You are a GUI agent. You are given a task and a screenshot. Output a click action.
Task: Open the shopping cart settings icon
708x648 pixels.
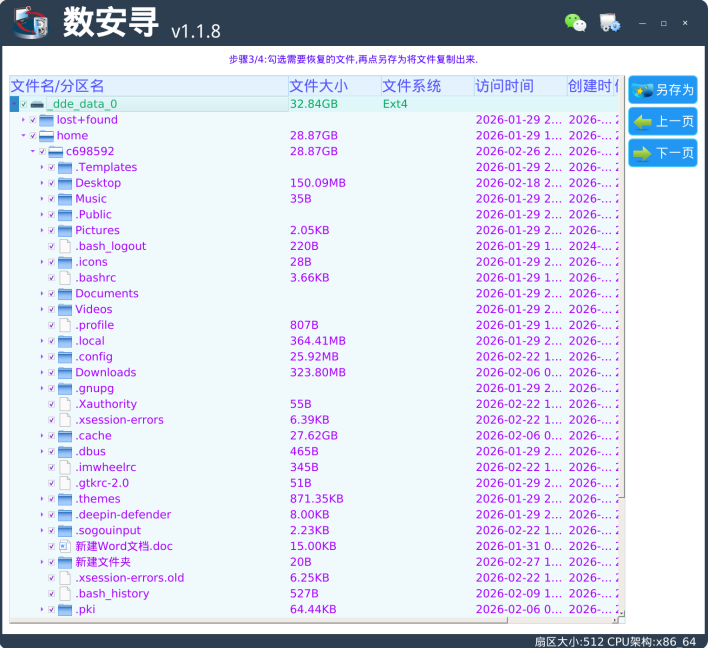tap(609, 23)
